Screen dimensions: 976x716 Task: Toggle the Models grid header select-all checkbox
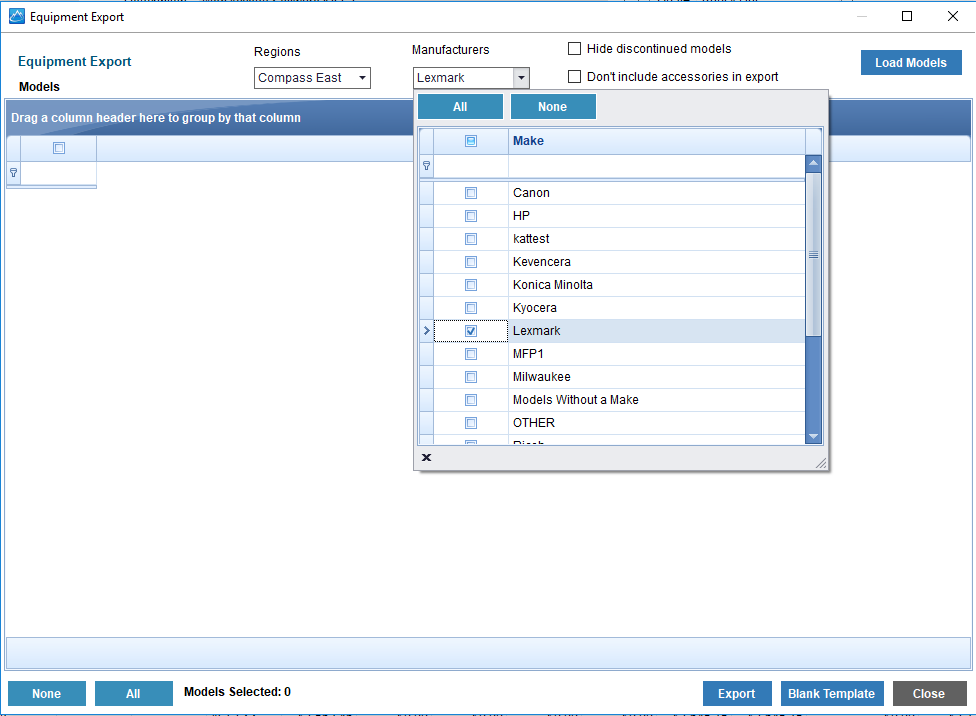click(x=59, y=148)
